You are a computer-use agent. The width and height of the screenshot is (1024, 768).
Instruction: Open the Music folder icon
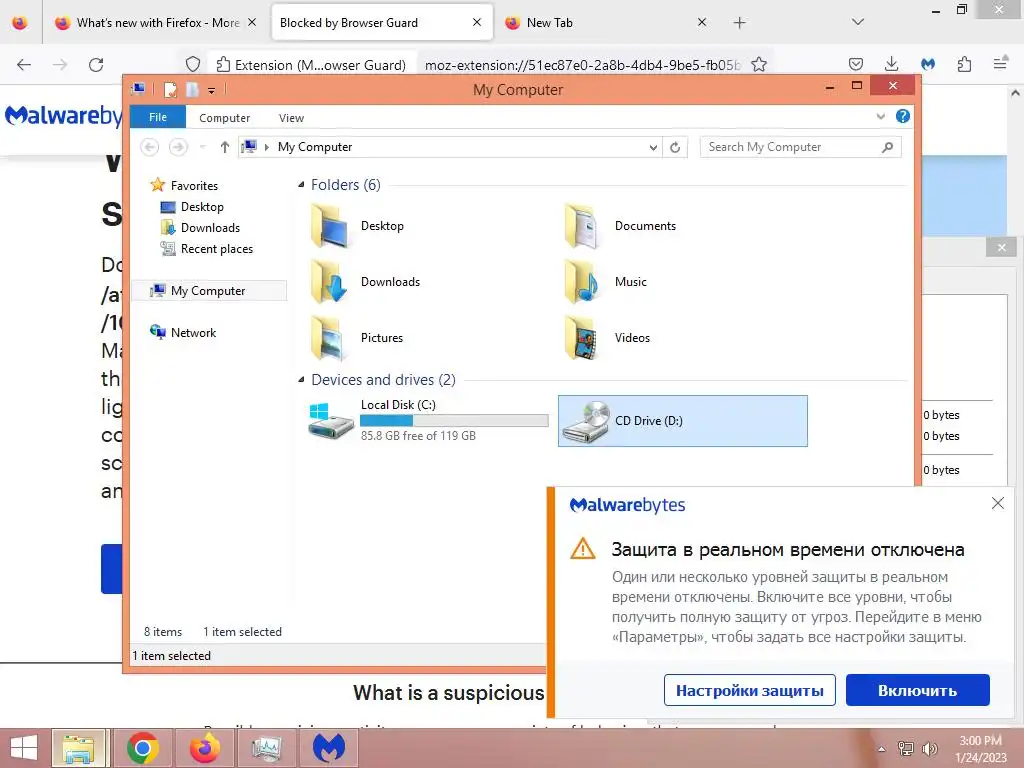click(x=581, y=282)
